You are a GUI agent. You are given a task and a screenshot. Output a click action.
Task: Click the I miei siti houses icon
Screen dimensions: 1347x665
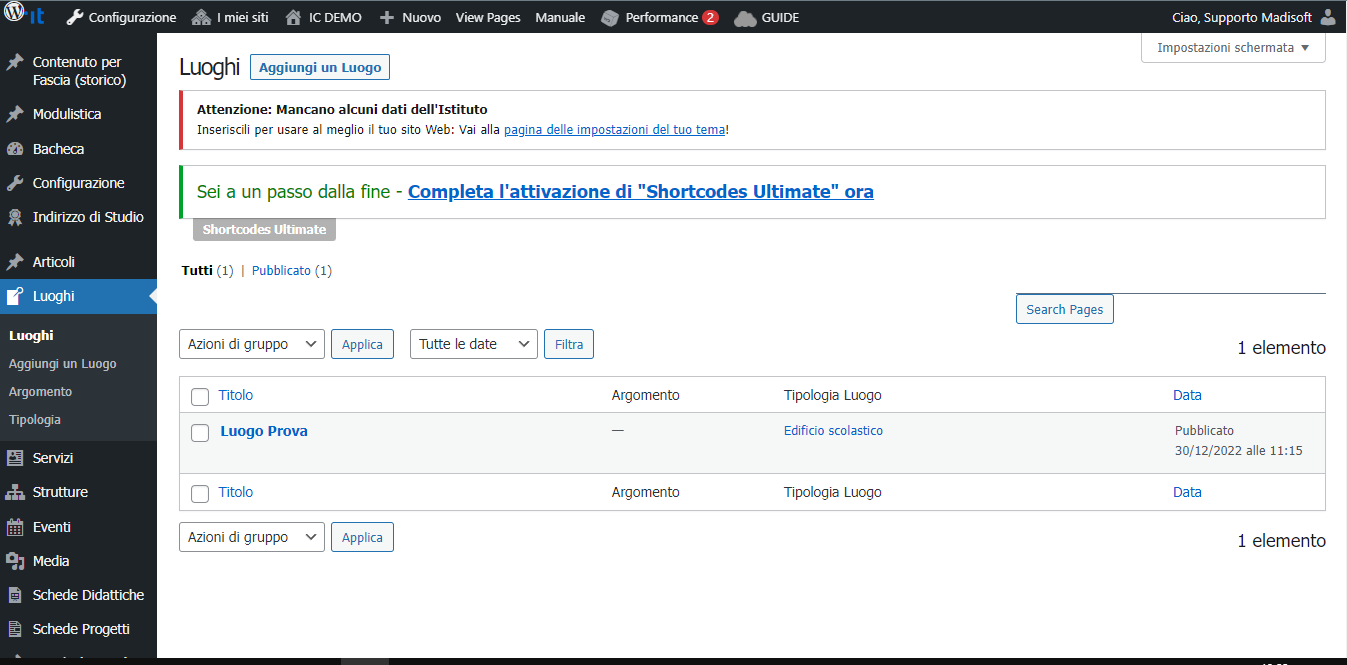coord(201,17)
